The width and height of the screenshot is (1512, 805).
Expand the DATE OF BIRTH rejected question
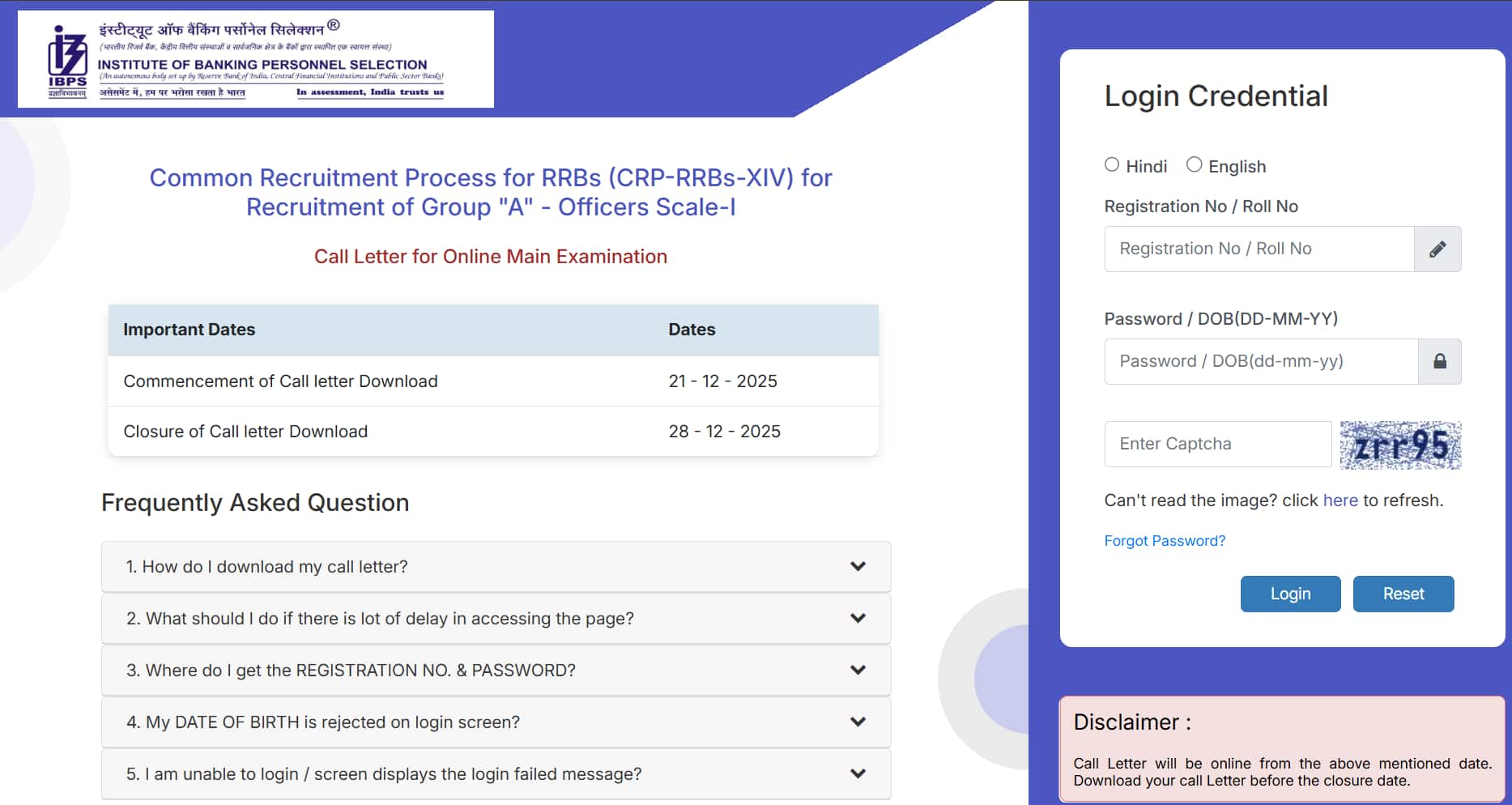[494, 722]
